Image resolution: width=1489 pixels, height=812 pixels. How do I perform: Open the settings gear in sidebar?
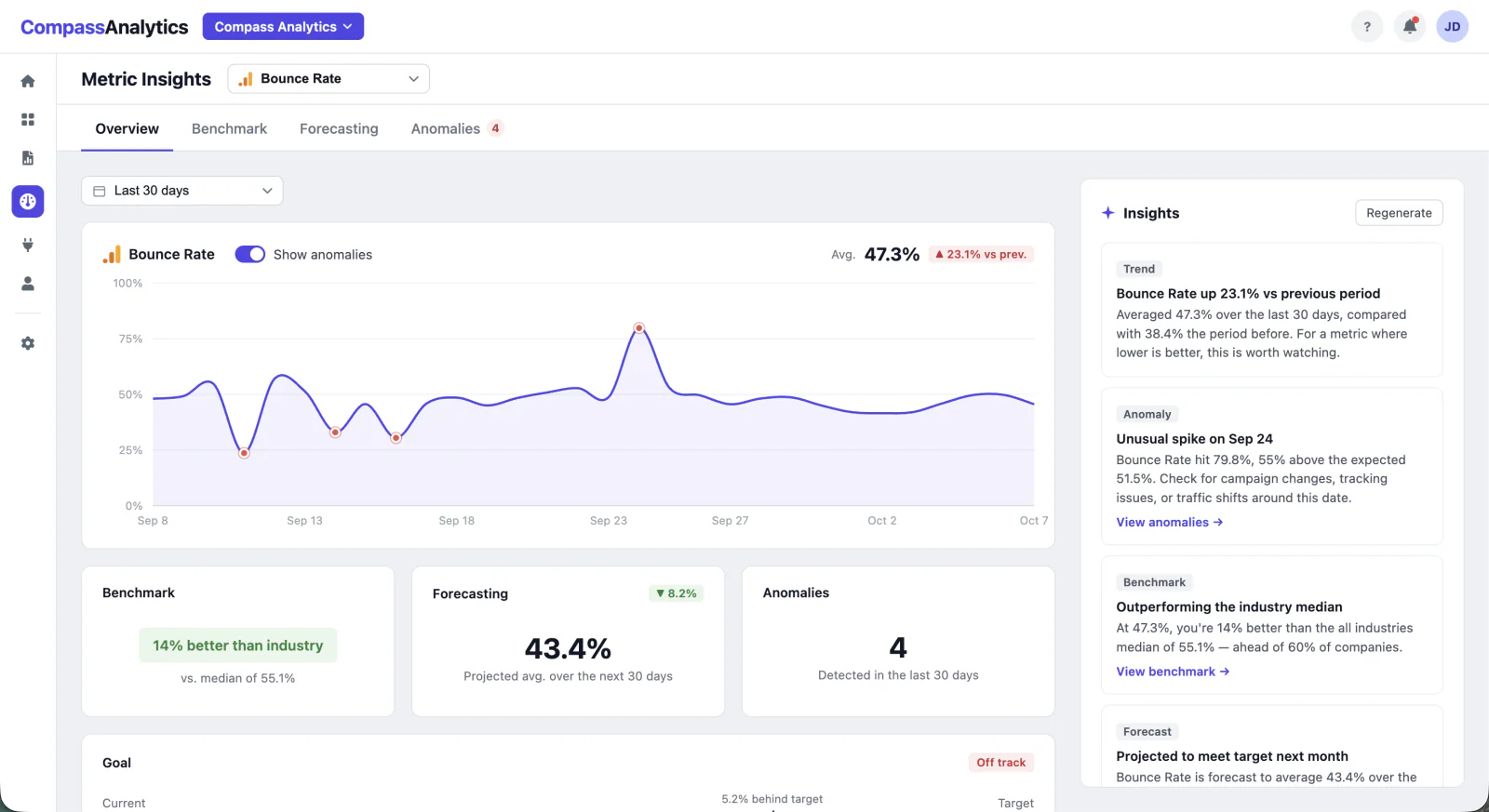pos(28,343)
